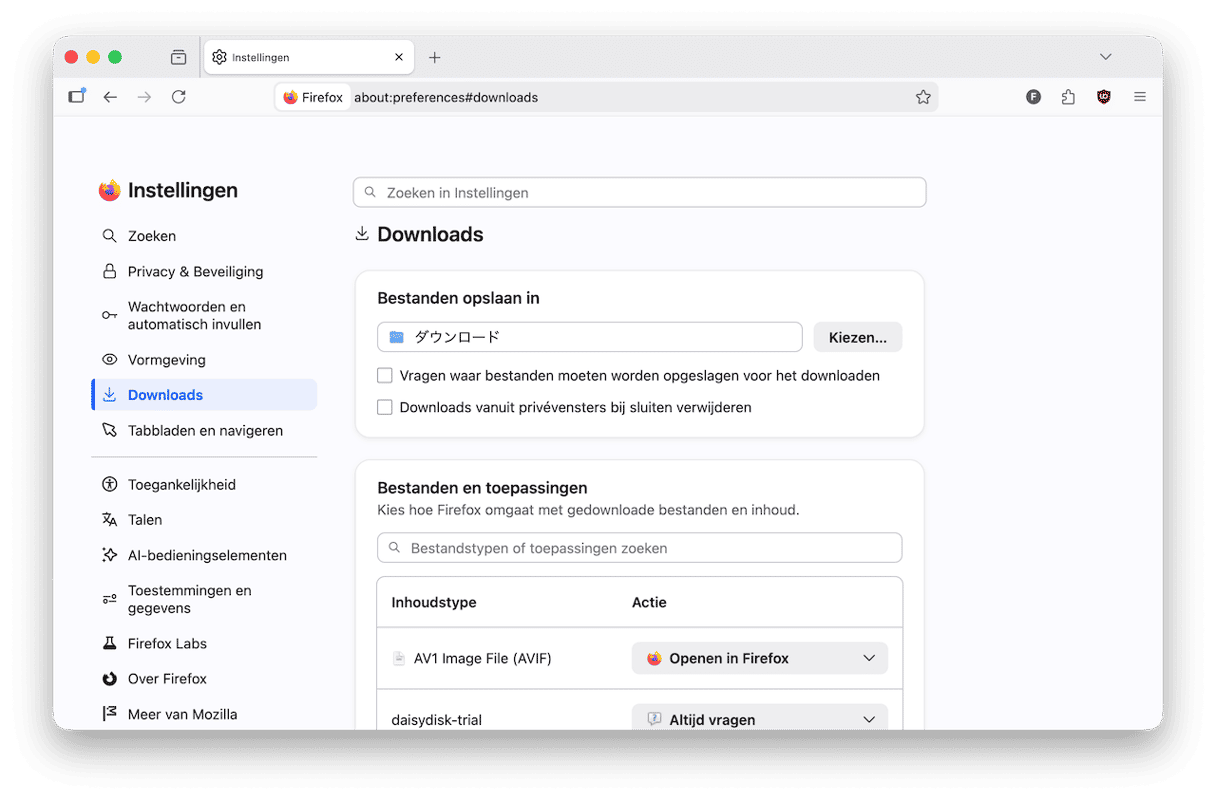
Task: Sort by Inhoudstype column header
Action: tap(434, 602)
